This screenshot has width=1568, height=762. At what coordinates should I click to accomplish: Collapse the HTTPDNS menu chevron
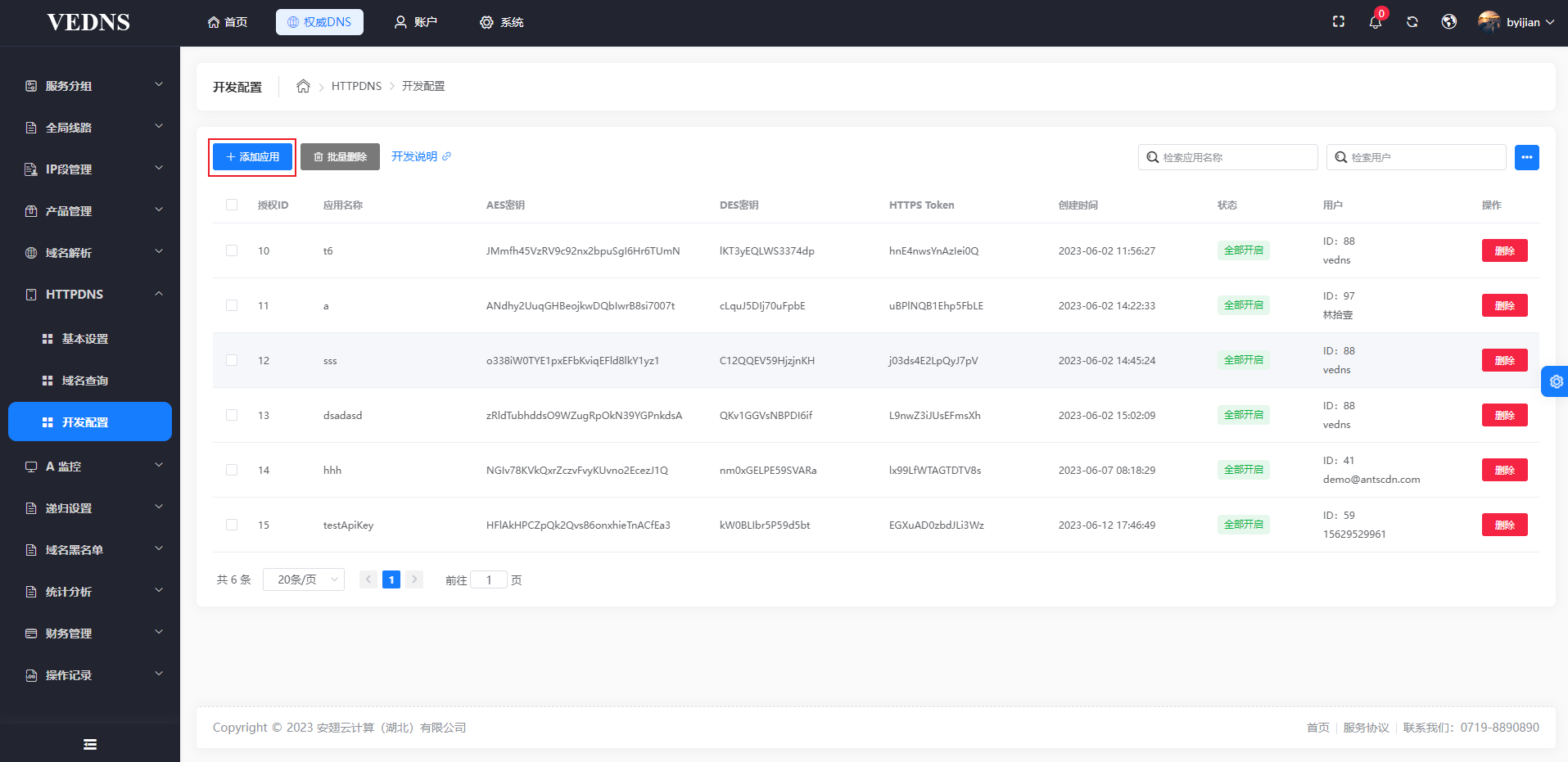pos(159,294)
